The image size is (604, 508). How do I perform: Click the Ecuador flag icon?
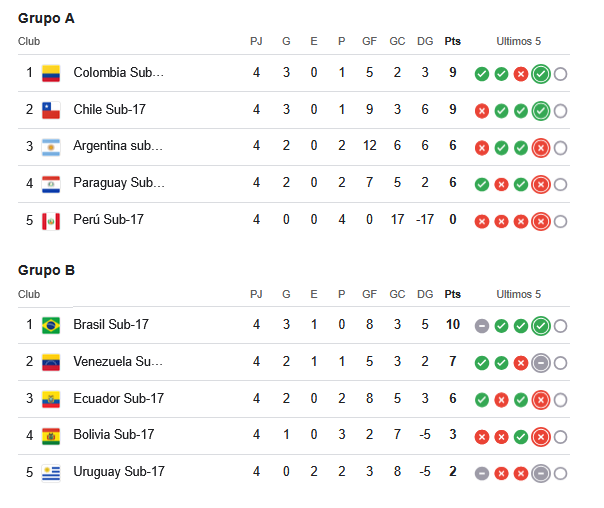point(51,399)
